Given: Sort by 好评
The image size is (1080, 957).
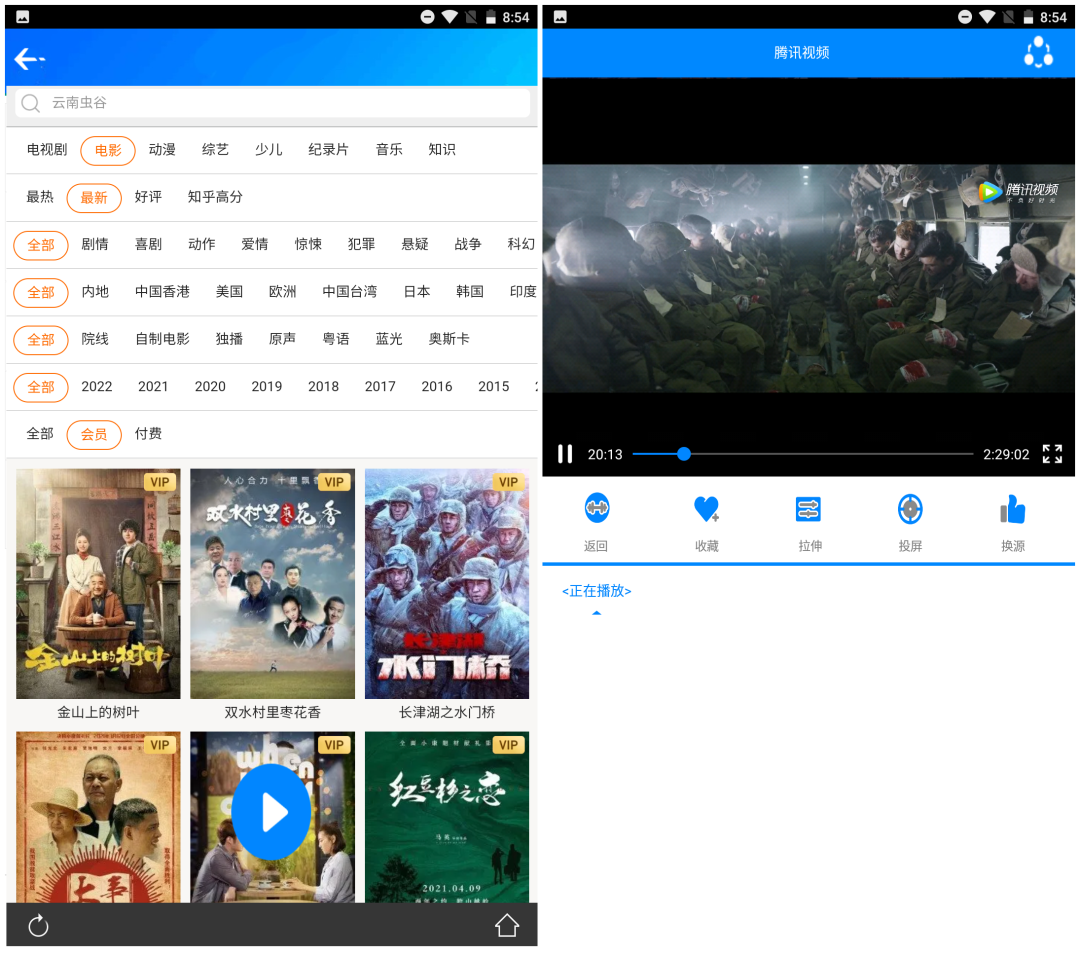Looking at the screenshot, I should click(148, 197).
